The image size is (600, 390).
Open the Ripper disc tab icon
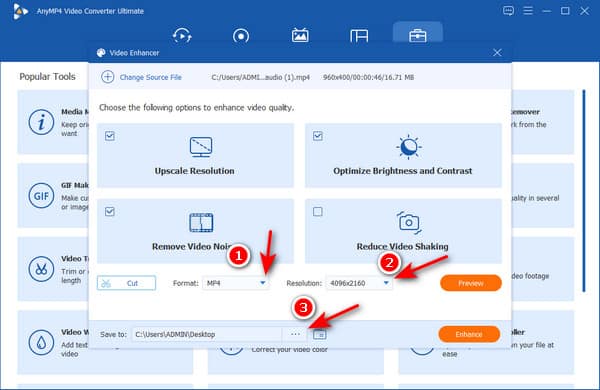(241, 36)
